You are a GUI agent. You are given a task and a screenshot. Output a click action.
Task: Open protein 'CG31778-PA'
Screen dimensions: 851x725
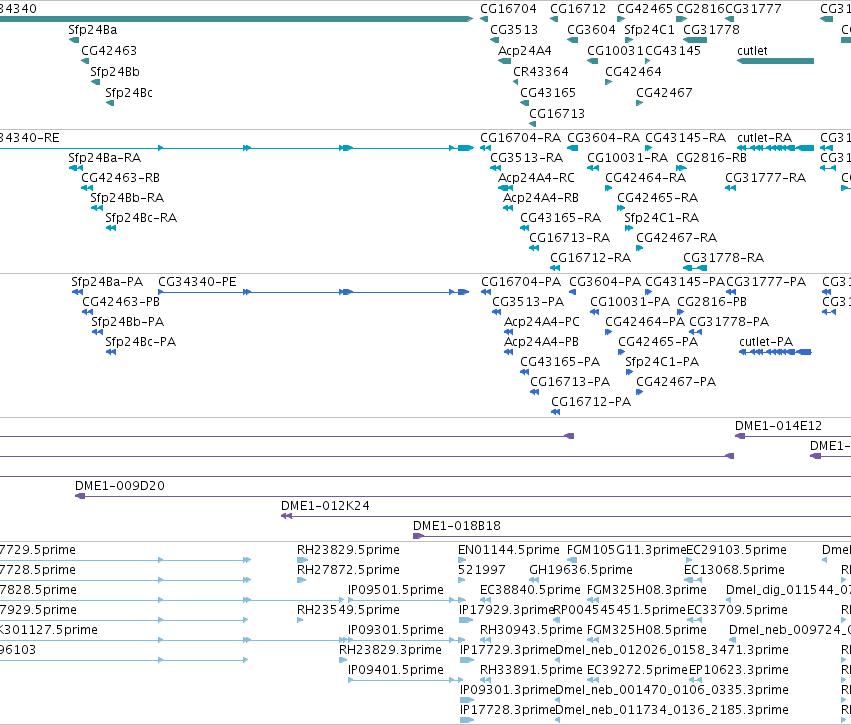pos(729,322)
